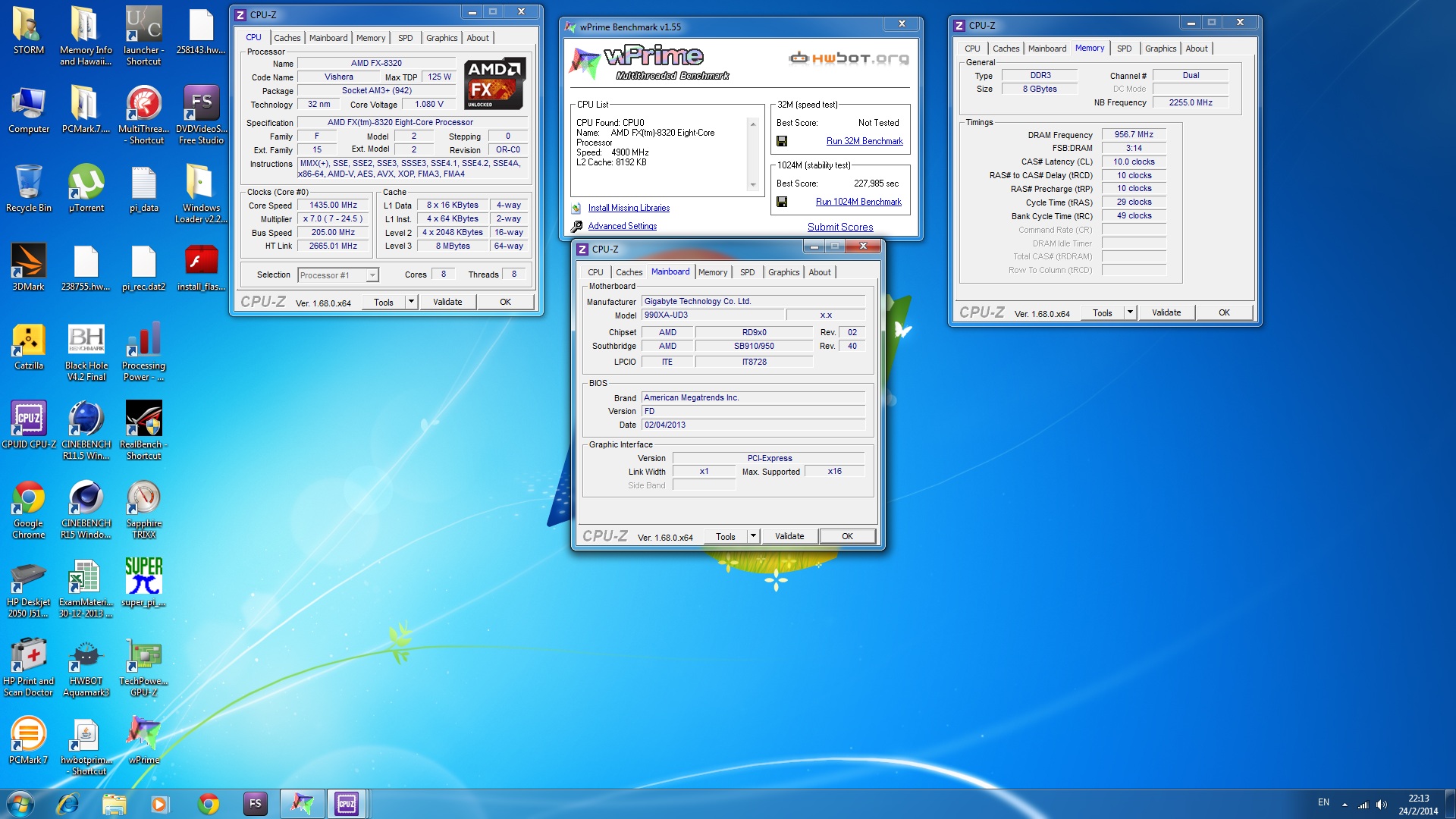This screenshot has width=1456, height=819.
Task: Open MultiThreaded shortcut icon
Action: pyautogui.click(x=143, y=115)
